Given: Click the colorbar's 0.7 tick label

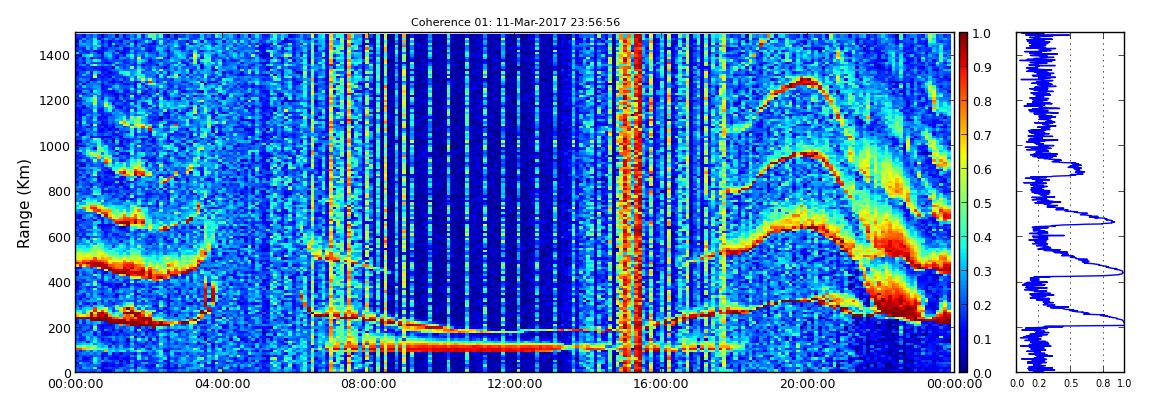Looking at the screenshot, I should (x=981, y=136).
